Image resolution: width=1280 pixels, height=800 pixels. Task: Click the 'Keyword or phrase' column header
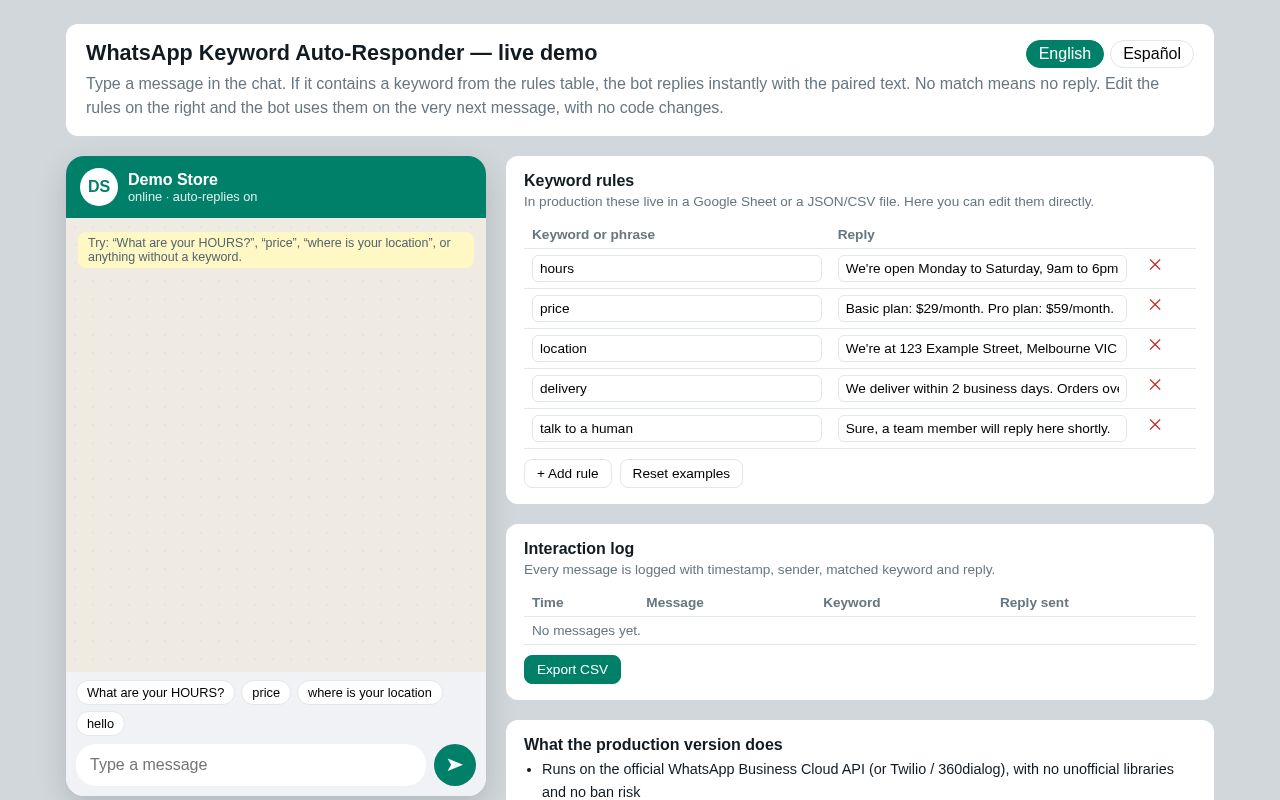(594, 235)
